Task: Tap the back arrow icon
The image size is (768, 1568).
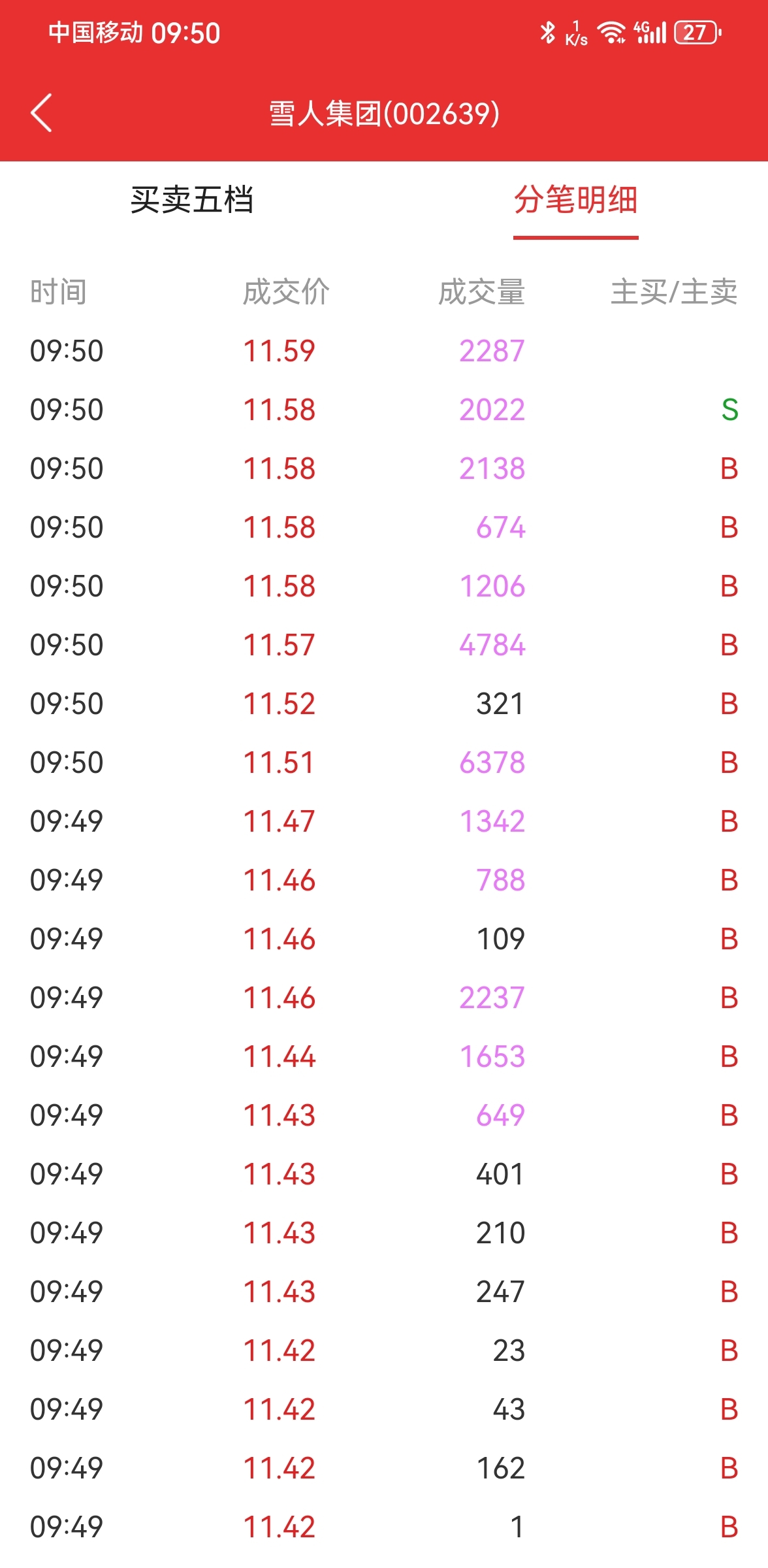Action: click(41, 113)
